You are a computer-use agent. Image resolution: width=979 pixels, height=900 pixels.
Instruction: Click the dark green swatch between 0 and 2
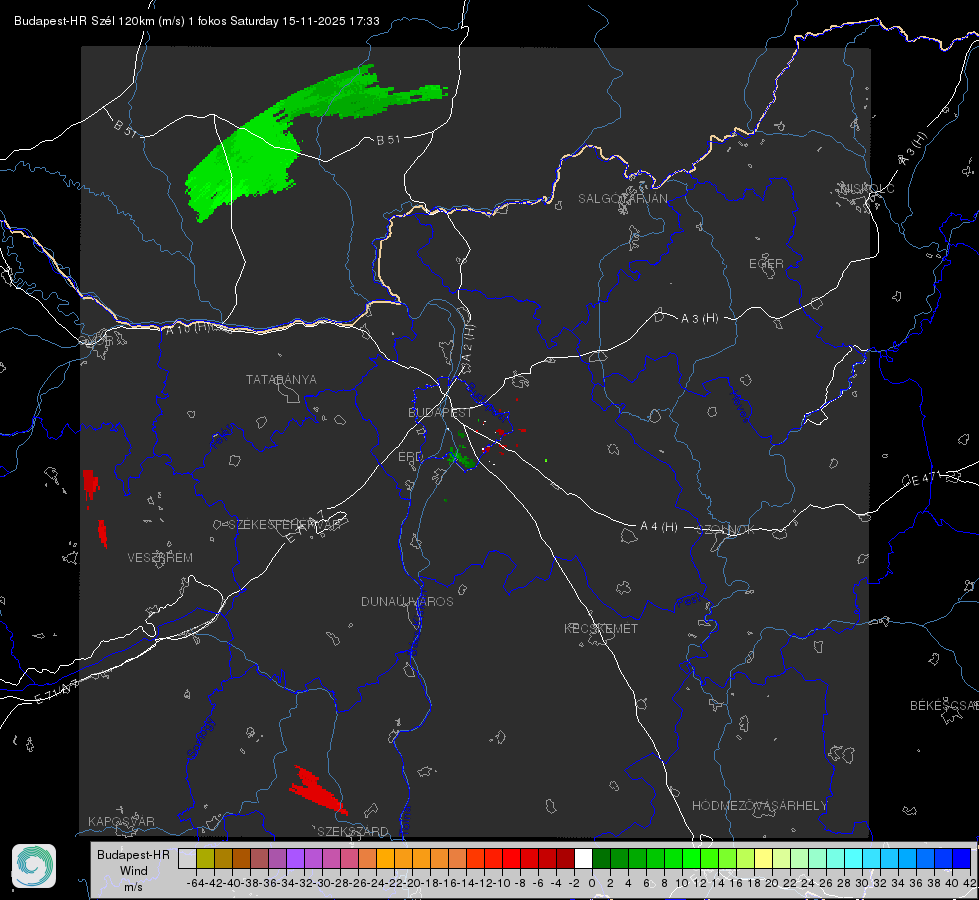click(601, 859)
